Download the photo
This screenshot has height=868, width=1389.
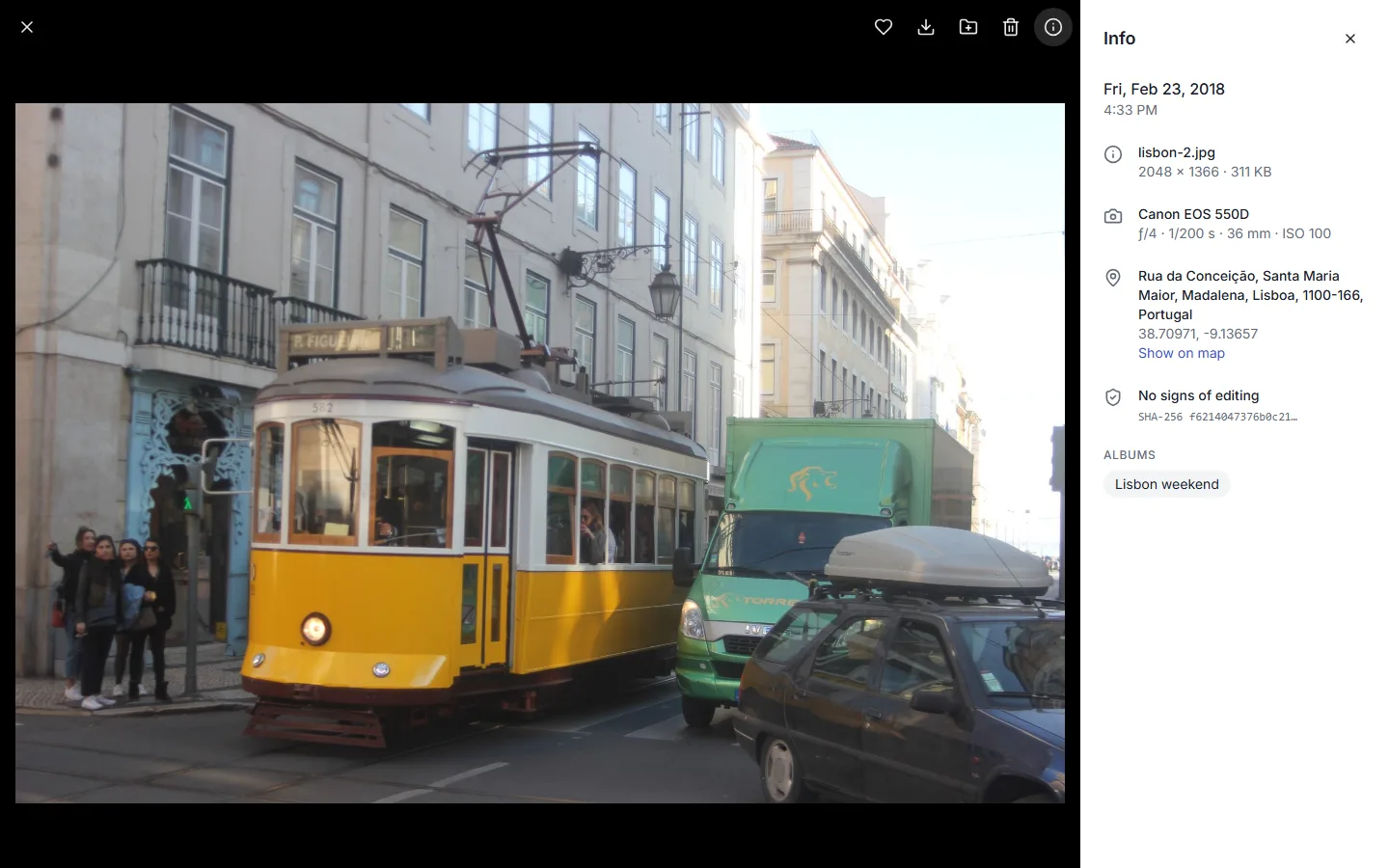click(x=926, y=27)
